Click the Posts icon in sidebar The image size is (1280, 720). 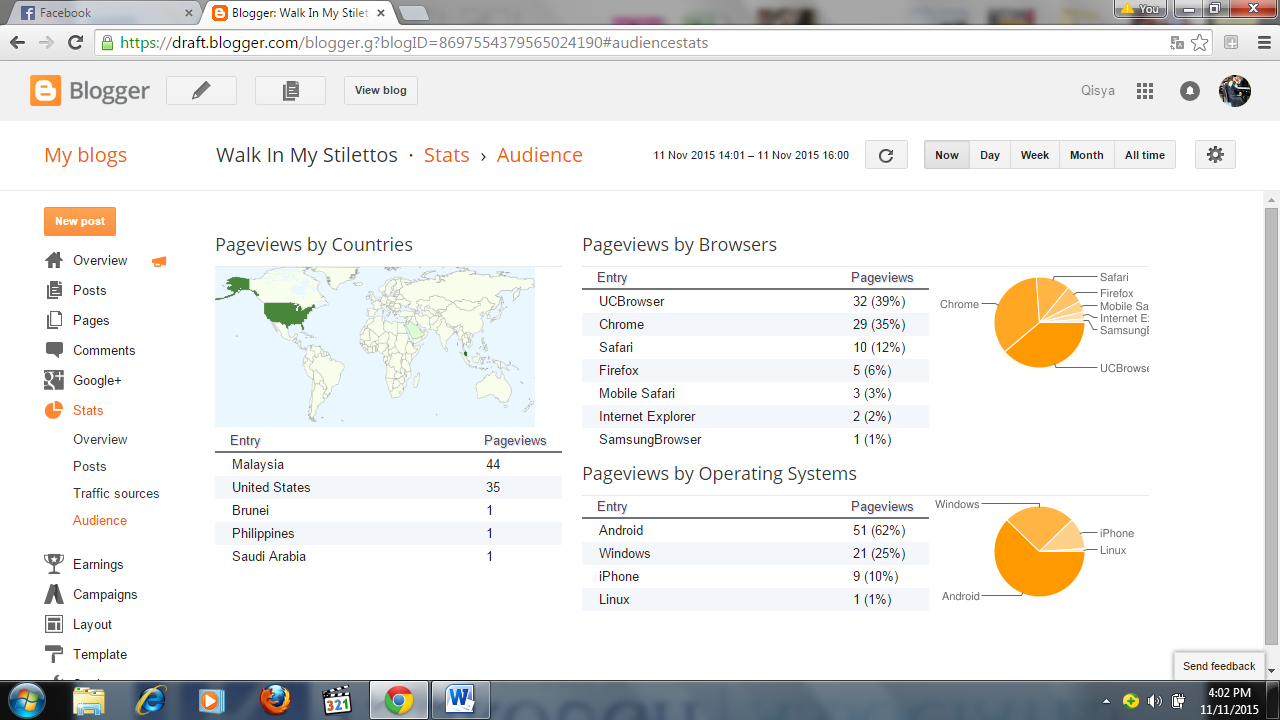[x=54, y=290]
